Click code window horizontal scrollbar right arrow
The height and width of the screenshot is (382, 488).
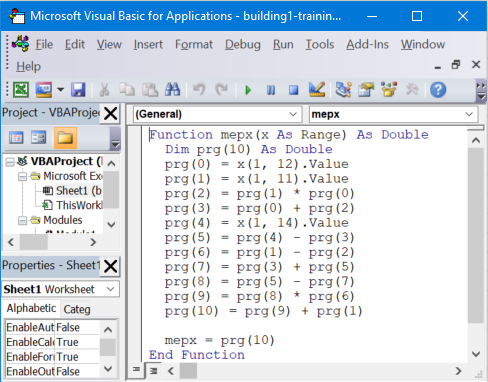(x=458, y=371)
